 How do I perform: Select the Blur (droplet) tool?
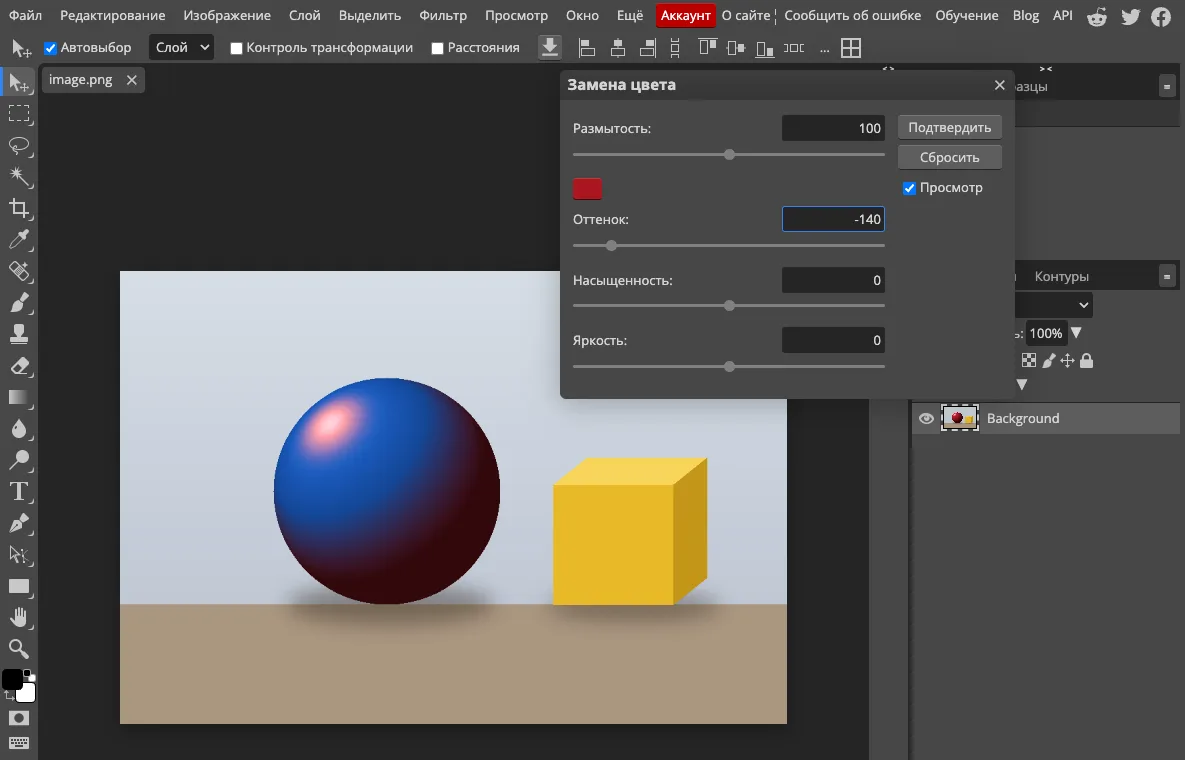click(x=19, y=428)
